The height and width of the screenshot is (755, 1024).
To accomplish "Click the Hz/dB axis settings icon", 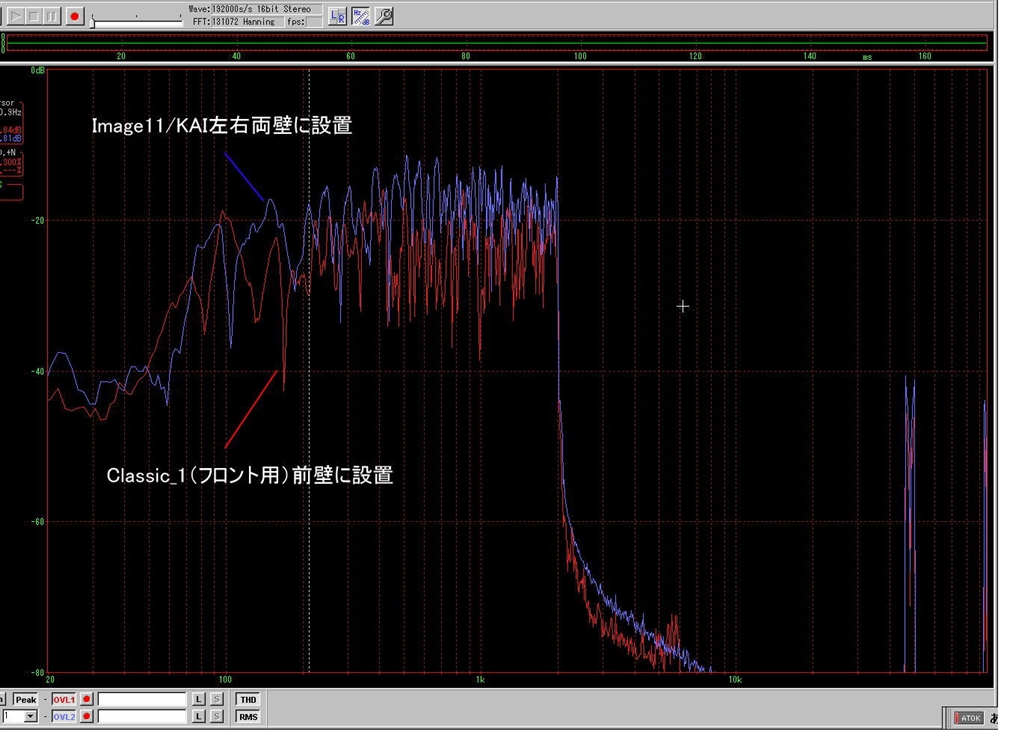I will click(x=361, y=16).
